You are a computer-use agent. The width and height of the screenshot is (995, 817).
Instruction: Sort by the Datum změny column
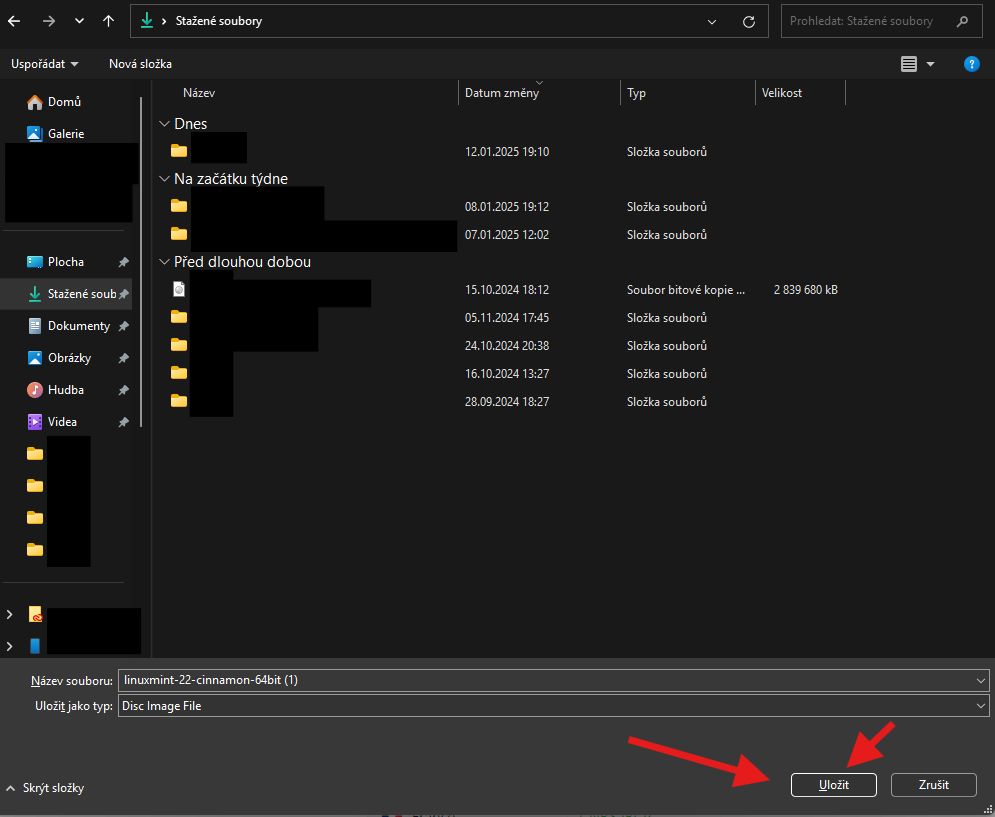coord(502,93)
